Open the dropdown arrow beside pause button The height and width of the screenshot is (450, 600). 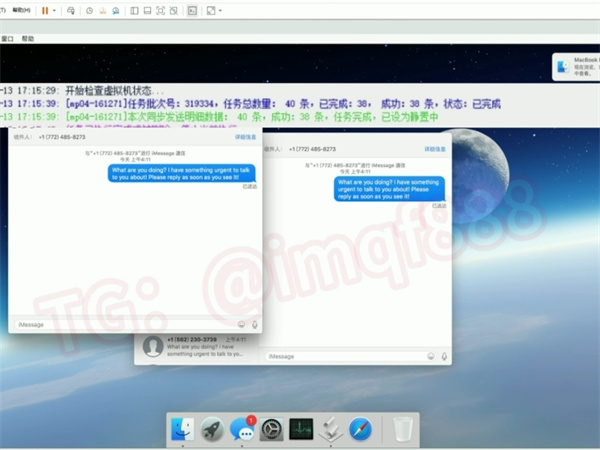(56, 10)
